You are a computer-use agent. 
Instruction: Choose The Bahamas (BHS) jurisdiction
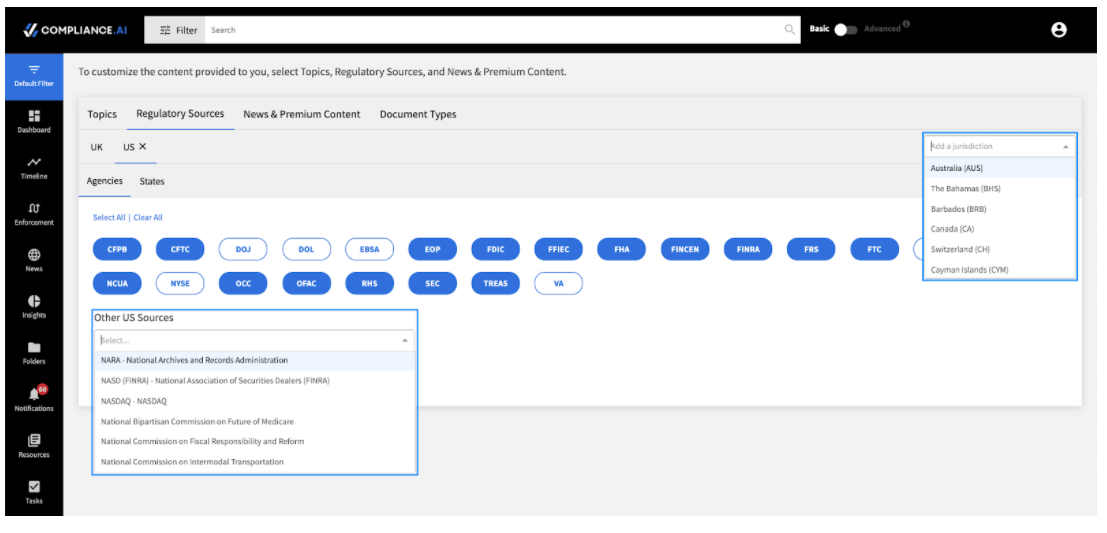1000,188
